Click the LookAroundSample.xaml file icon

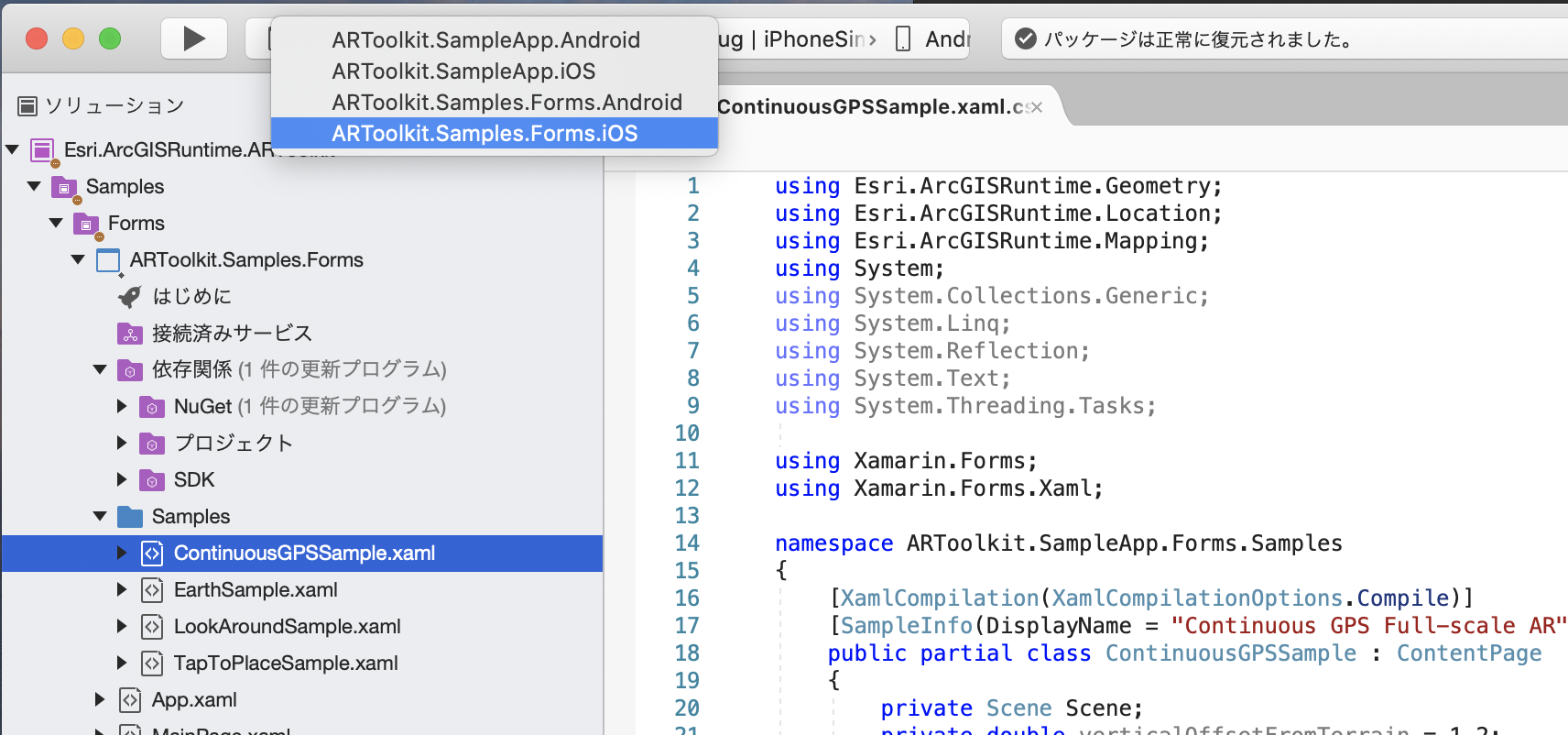coord(152,626)
